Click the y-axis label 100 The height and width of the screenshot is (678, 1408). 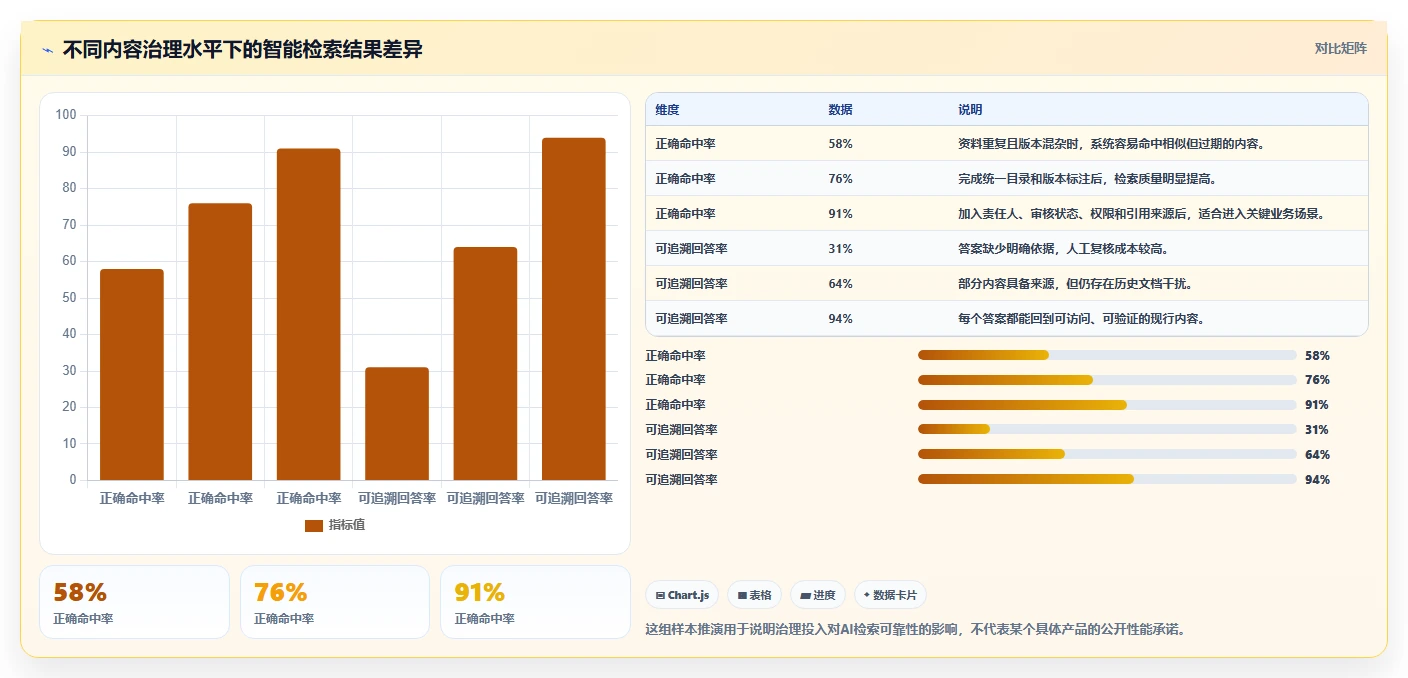coord(66,115)
